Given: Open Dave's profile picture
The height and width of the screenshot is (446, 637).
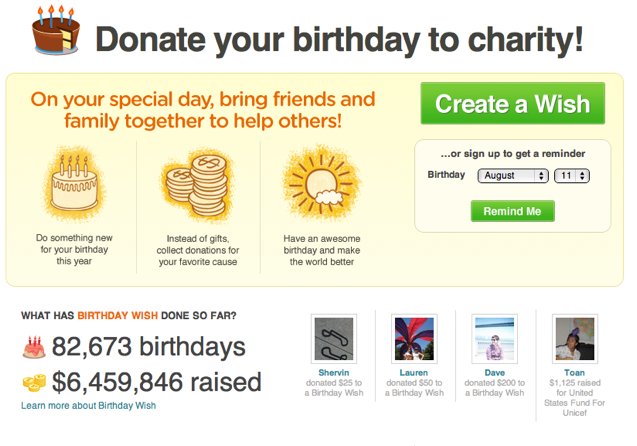Looking at the screenshot, I should tap(496, 339).
